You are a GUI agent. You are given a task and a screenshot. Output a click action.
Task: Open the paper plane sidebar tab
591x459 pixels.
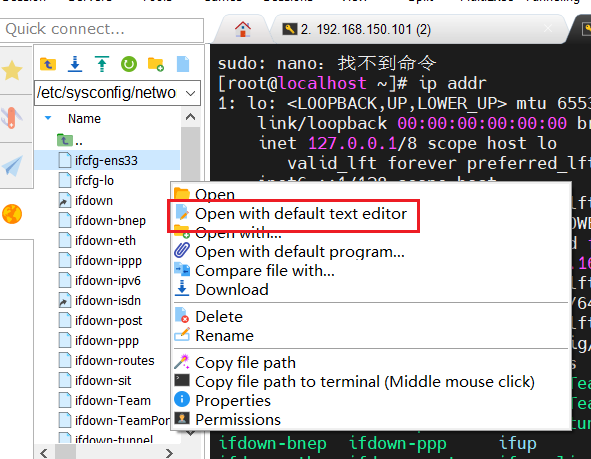point(12,165)
